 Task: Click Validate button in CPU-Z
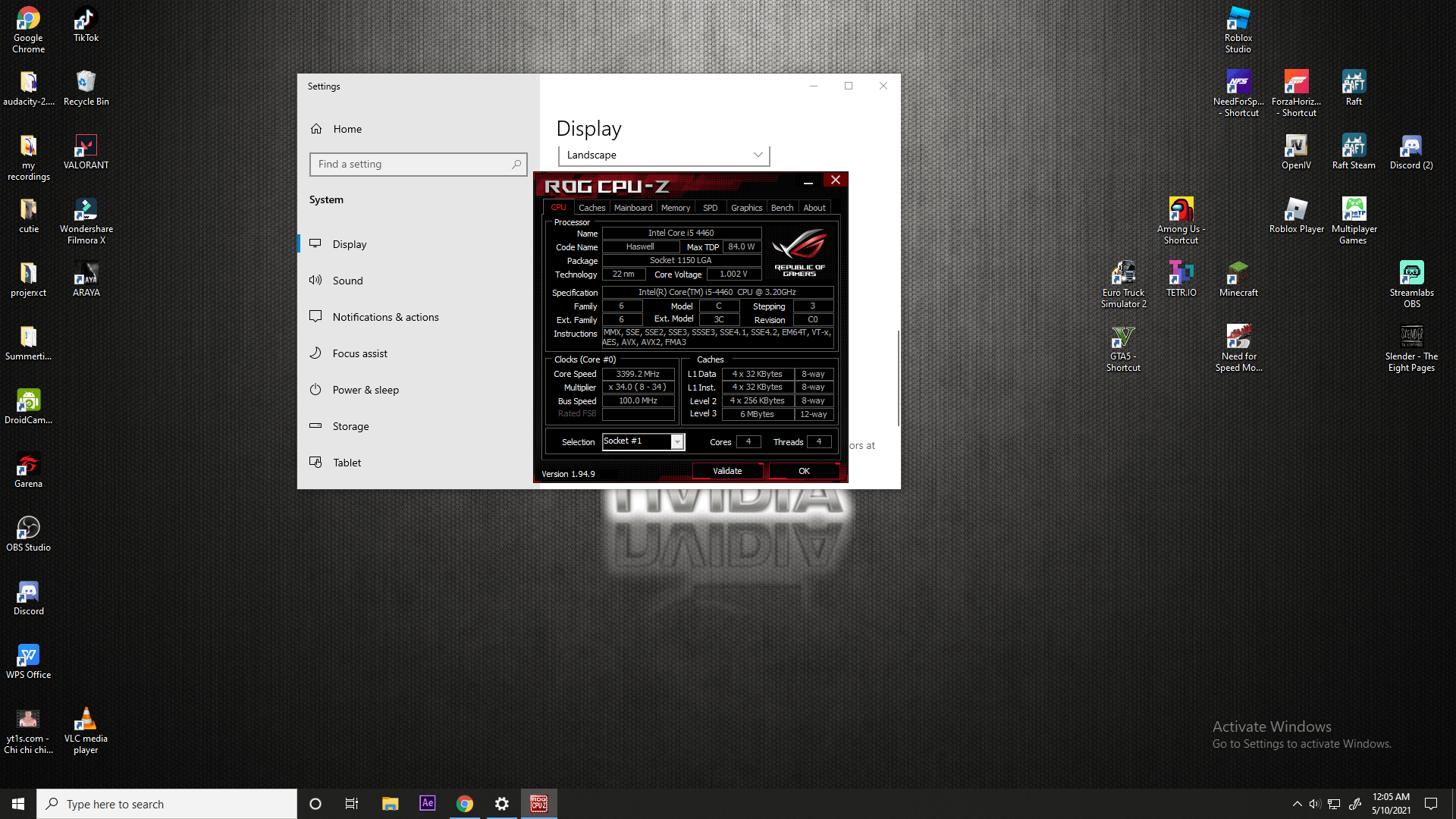tap(727, 471)
